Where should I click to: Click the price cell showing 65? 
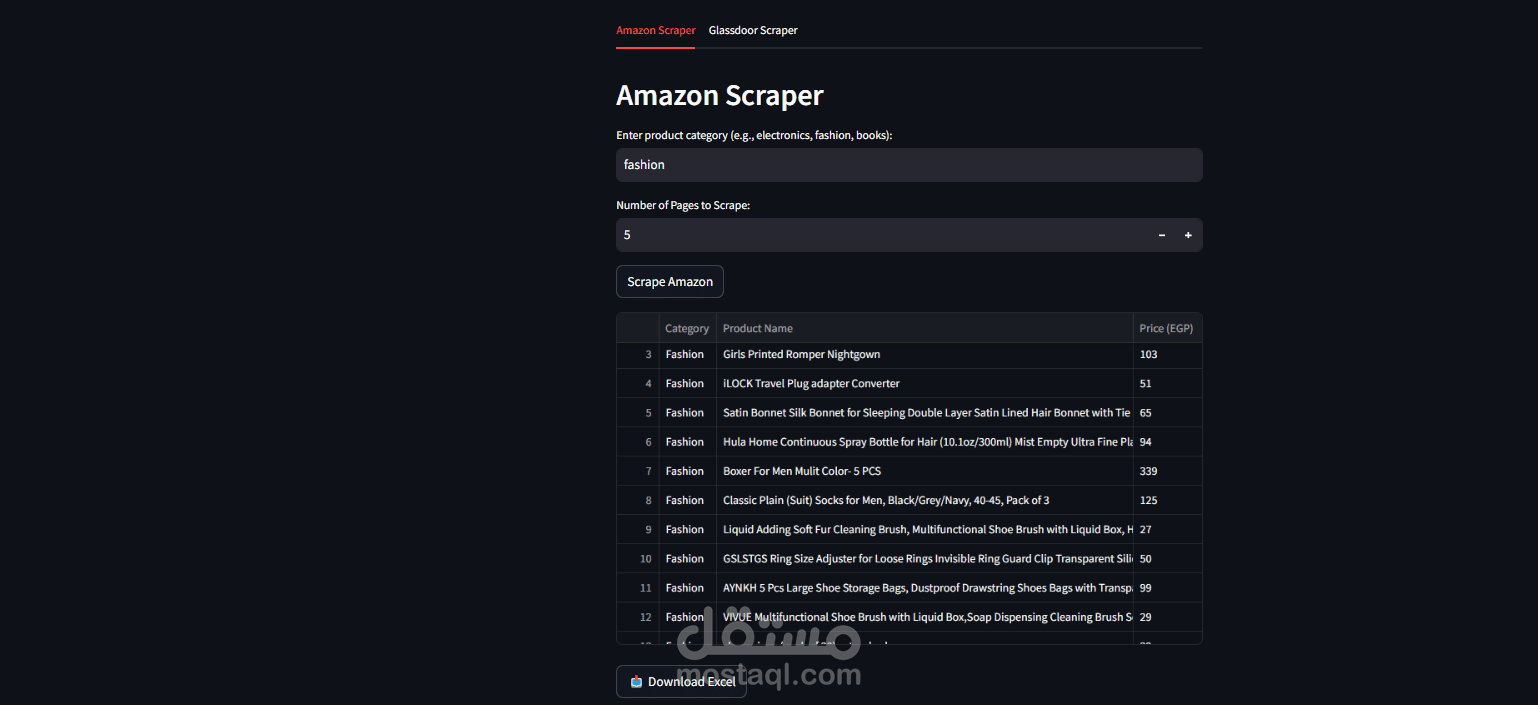pos(1167,413)
